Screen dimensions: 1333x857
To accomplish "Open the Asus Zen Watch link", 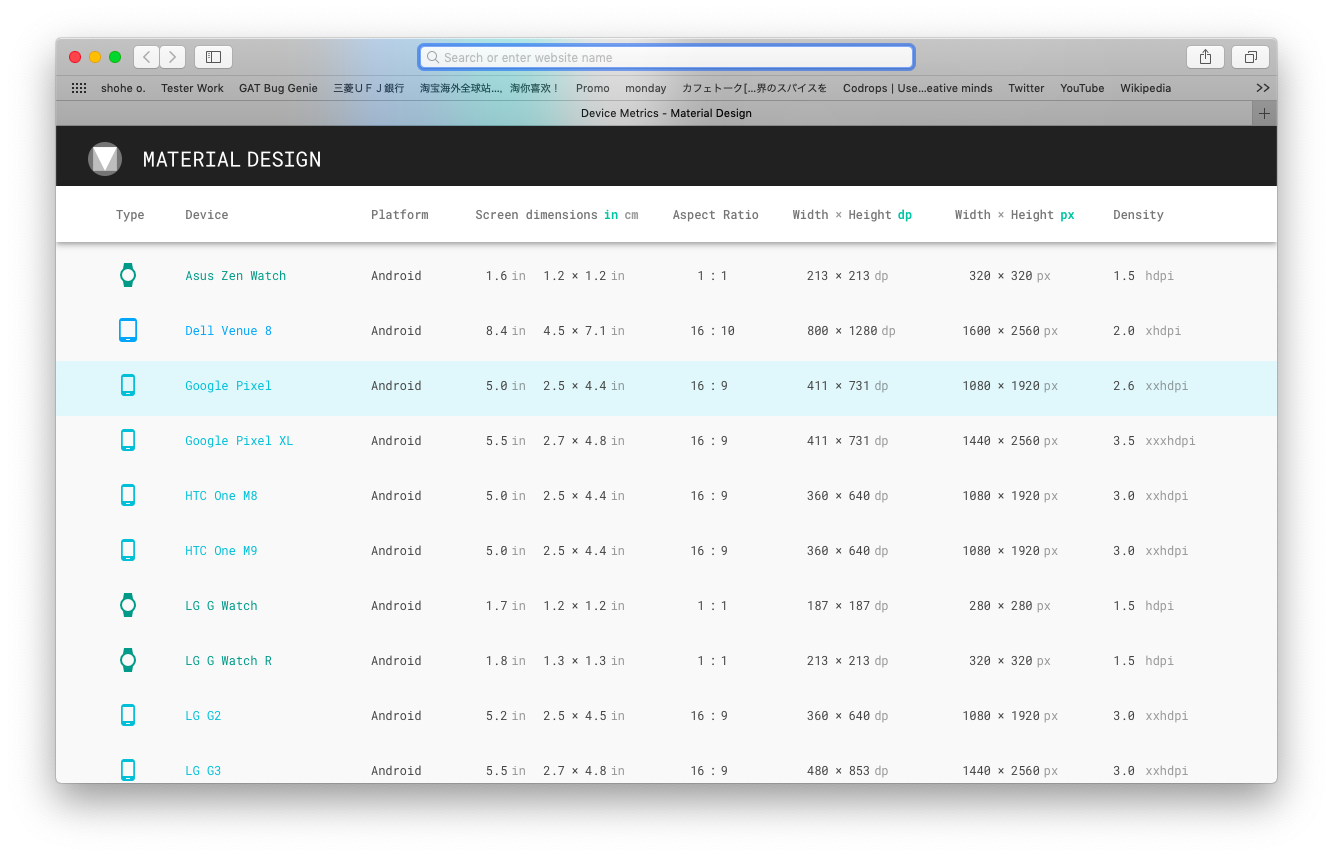I will [x=236, y=276].
